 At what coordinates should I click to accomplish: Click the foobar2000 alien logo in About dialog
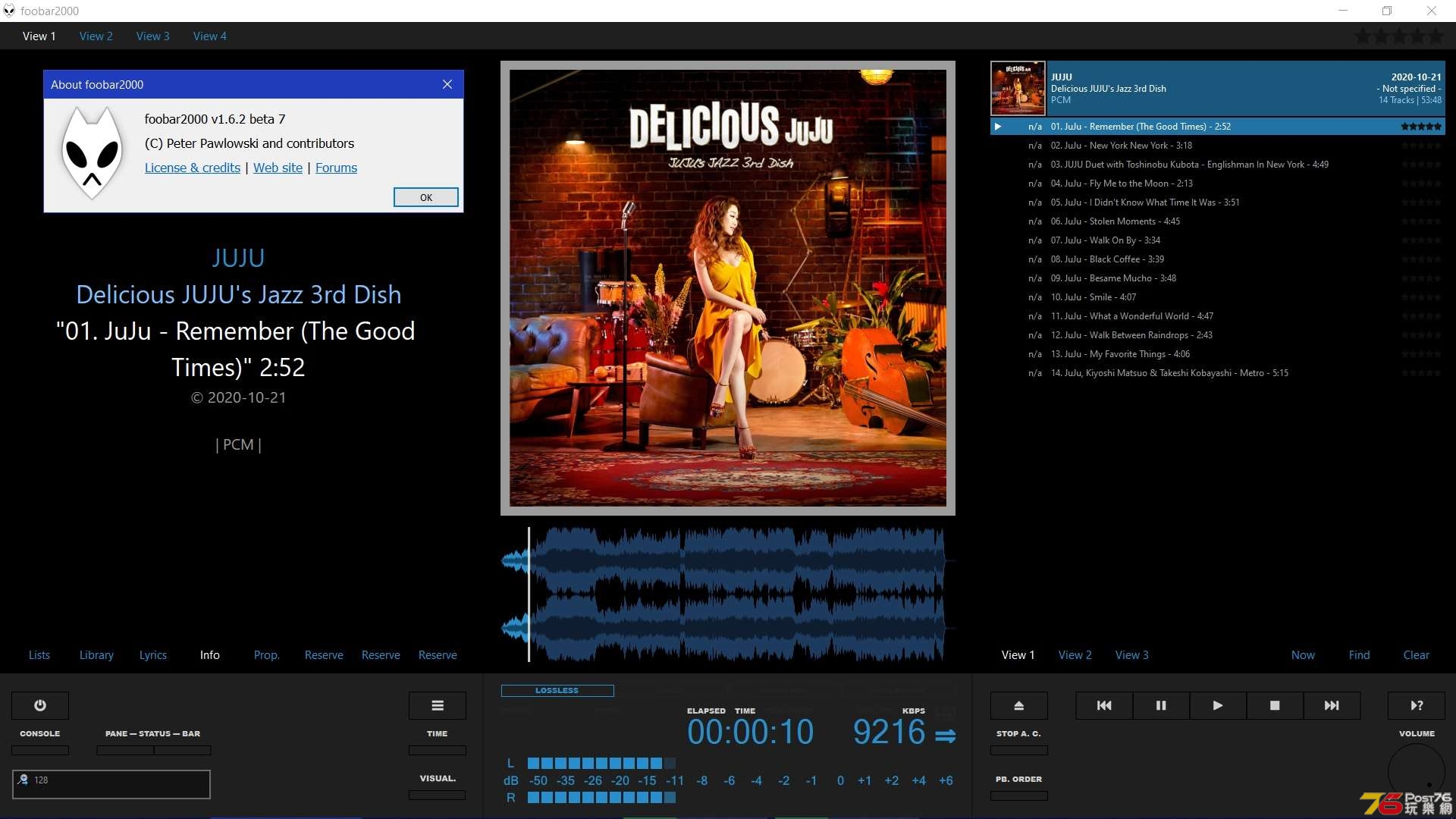[92, 152]
